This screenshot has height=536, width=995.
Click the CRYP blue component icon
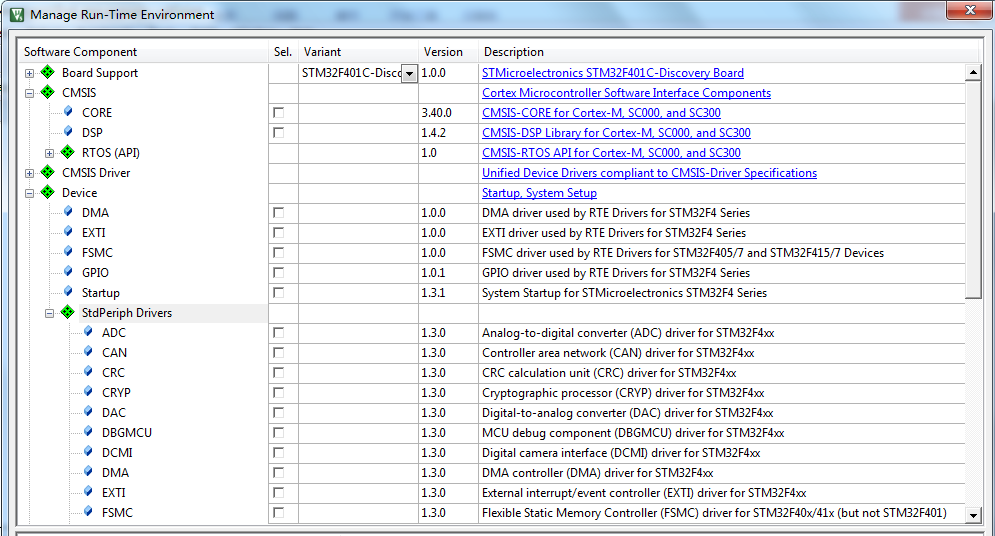(x=88, y=392)
